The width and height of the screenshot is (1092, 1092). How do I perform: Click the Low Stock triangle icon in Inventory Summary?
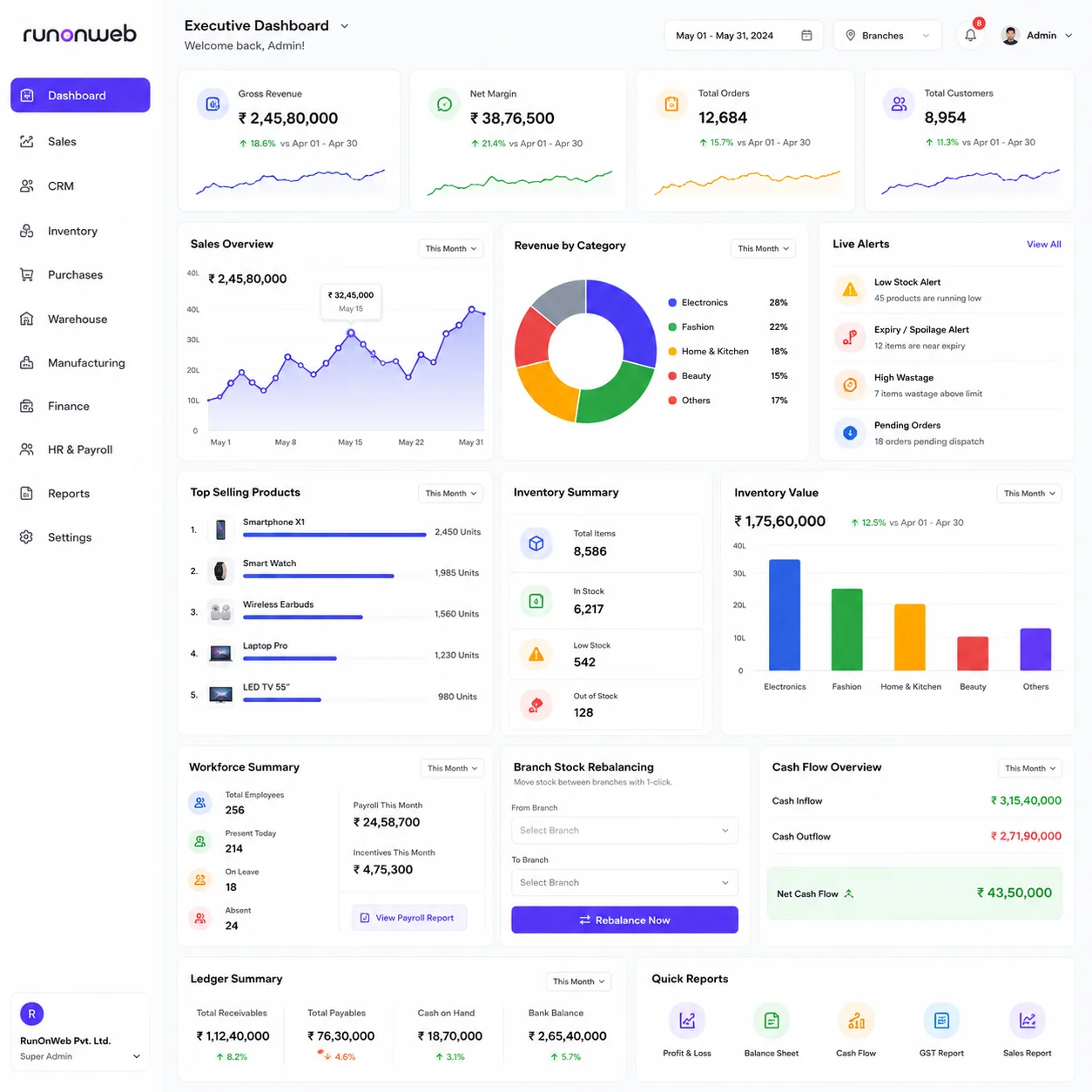[536, 654]
